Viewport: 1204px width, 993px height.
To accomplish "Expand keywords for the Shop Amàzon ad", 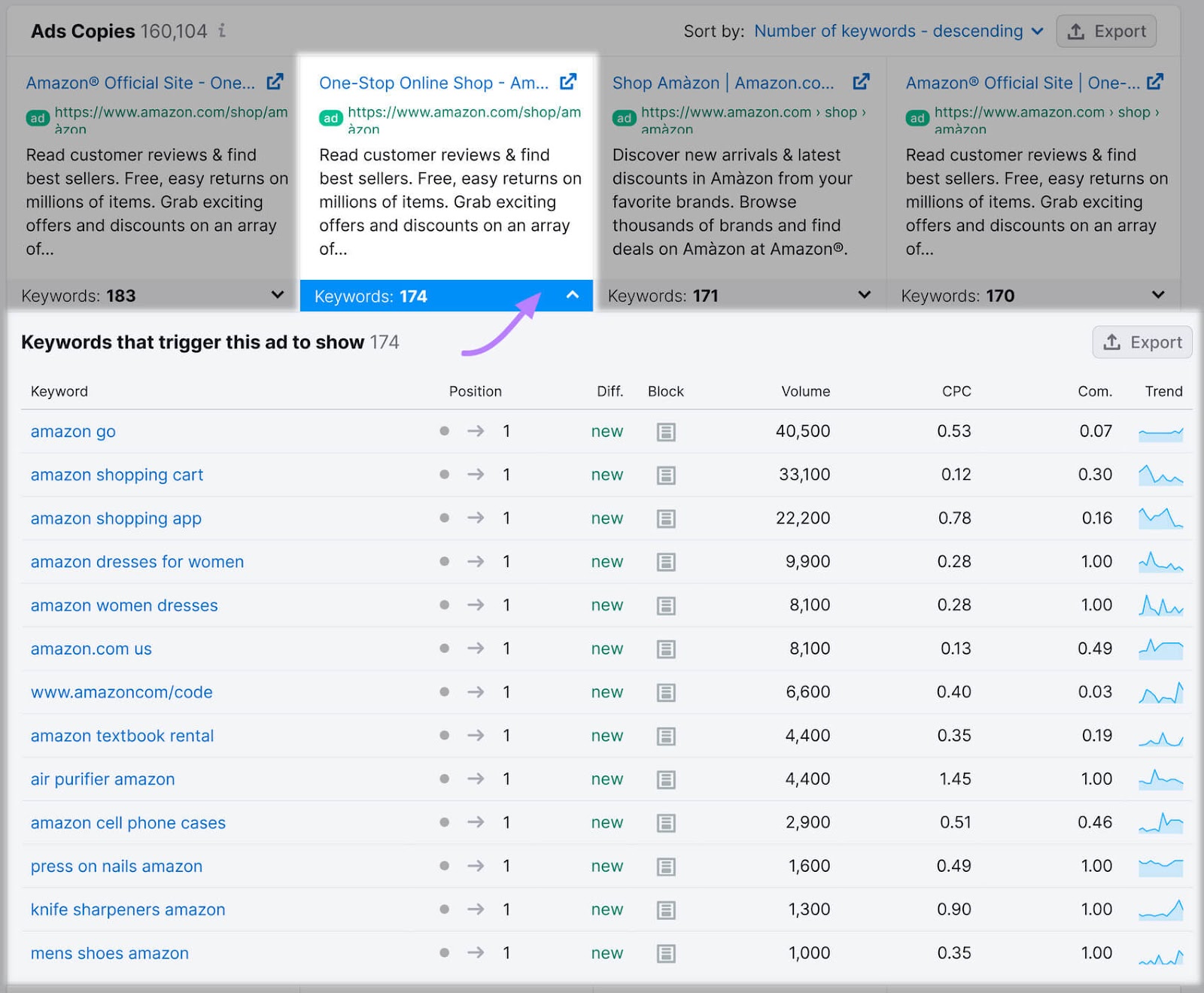I will click(864, 296).
